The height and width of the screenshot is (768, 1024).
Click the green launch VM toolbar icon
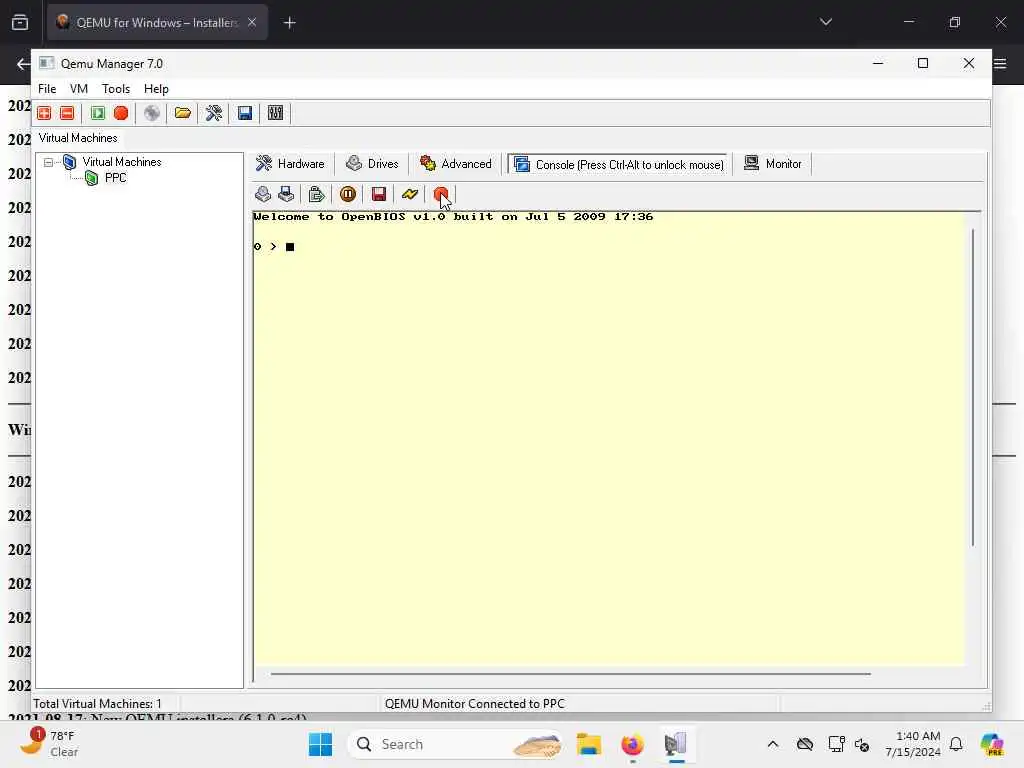tap(98, 113)
